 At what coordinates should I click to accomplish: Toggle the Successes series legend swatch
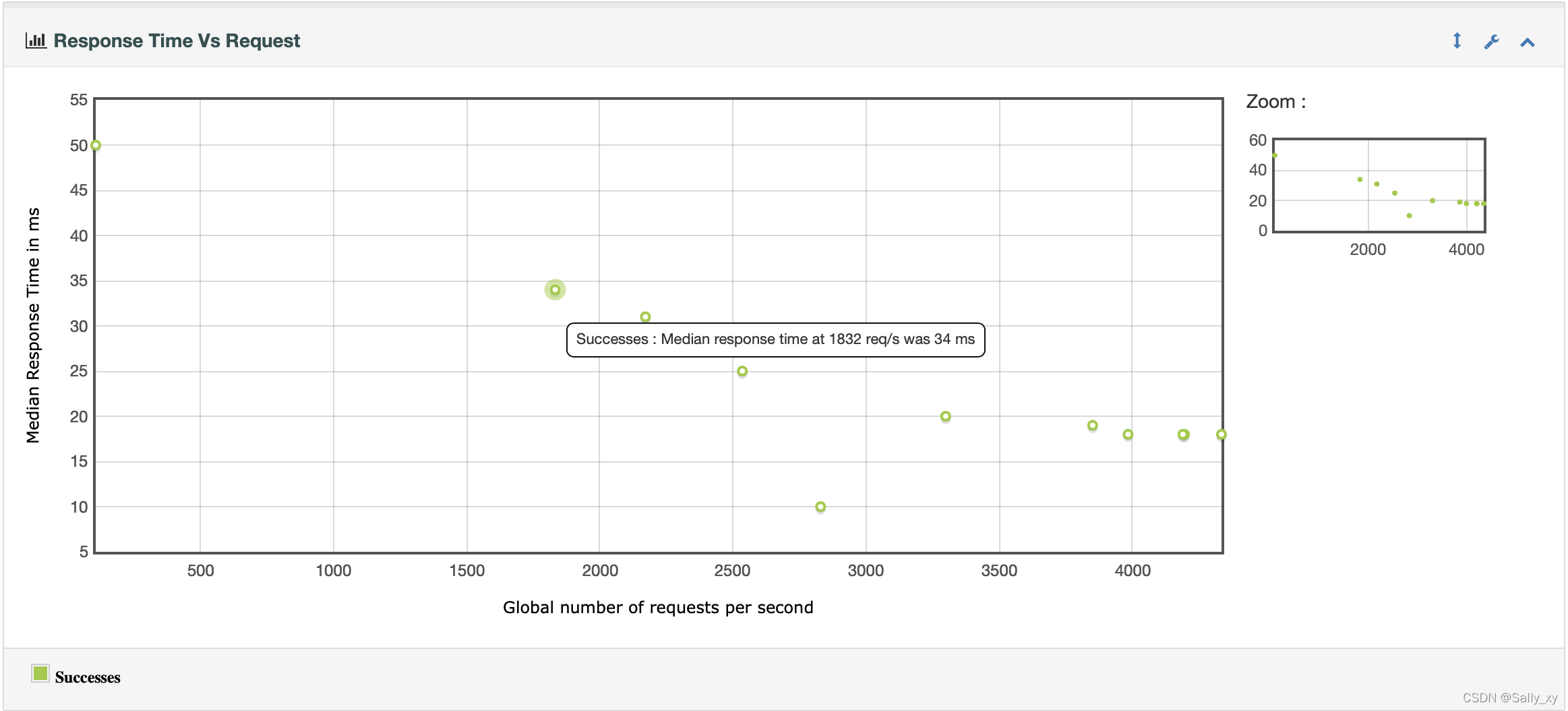click(x=40, y=673)
